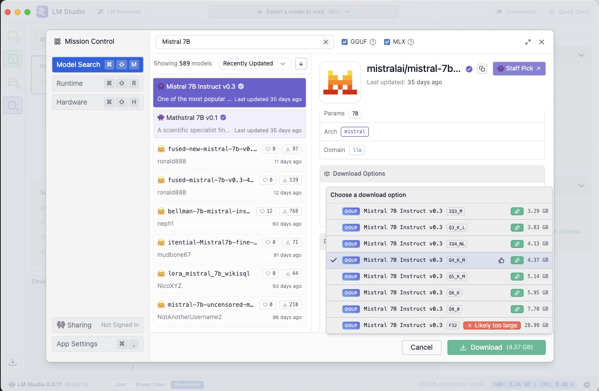Viewport: 599px width, 391px height.
Task: Open the mistral-7b-uncensored result by NotAnotherUsername2
Action: point(229,310)
